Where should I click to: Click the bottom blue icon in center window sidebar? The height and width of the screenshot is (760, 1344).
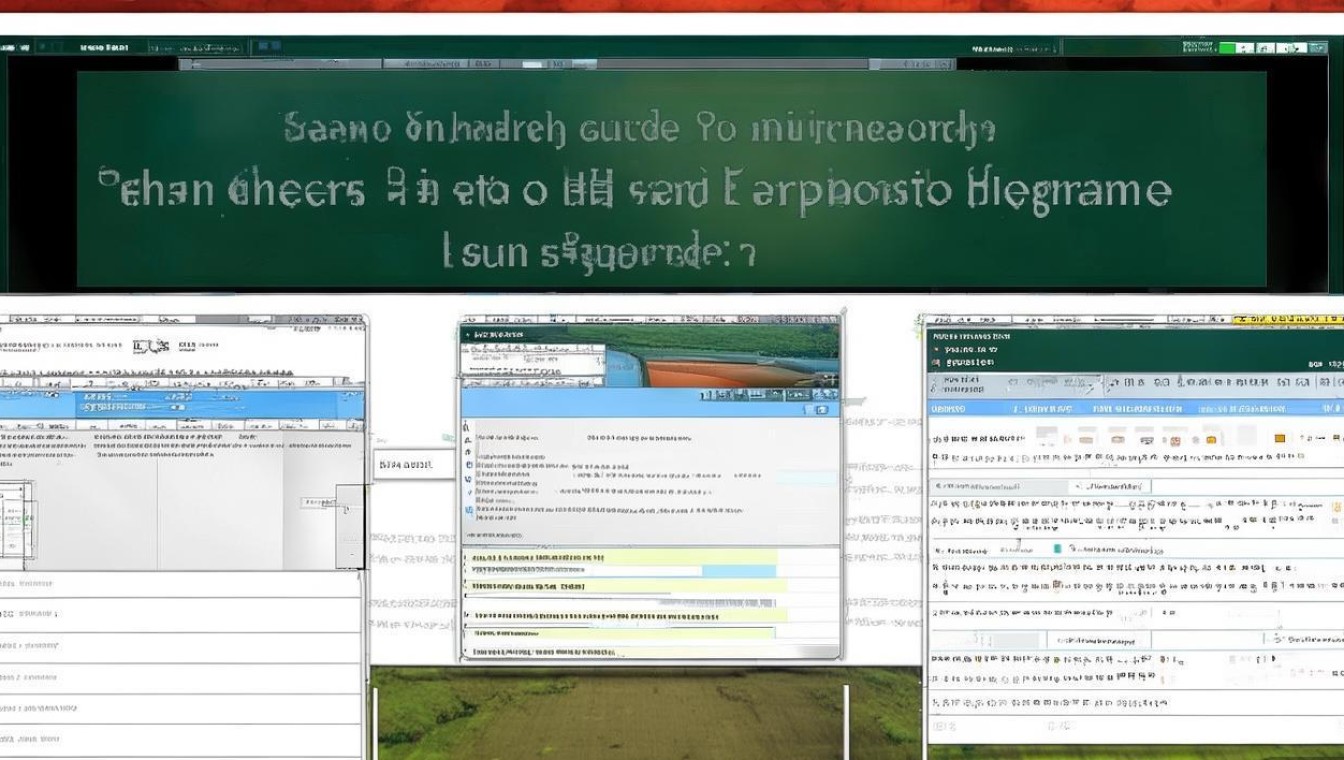point(469,510)
